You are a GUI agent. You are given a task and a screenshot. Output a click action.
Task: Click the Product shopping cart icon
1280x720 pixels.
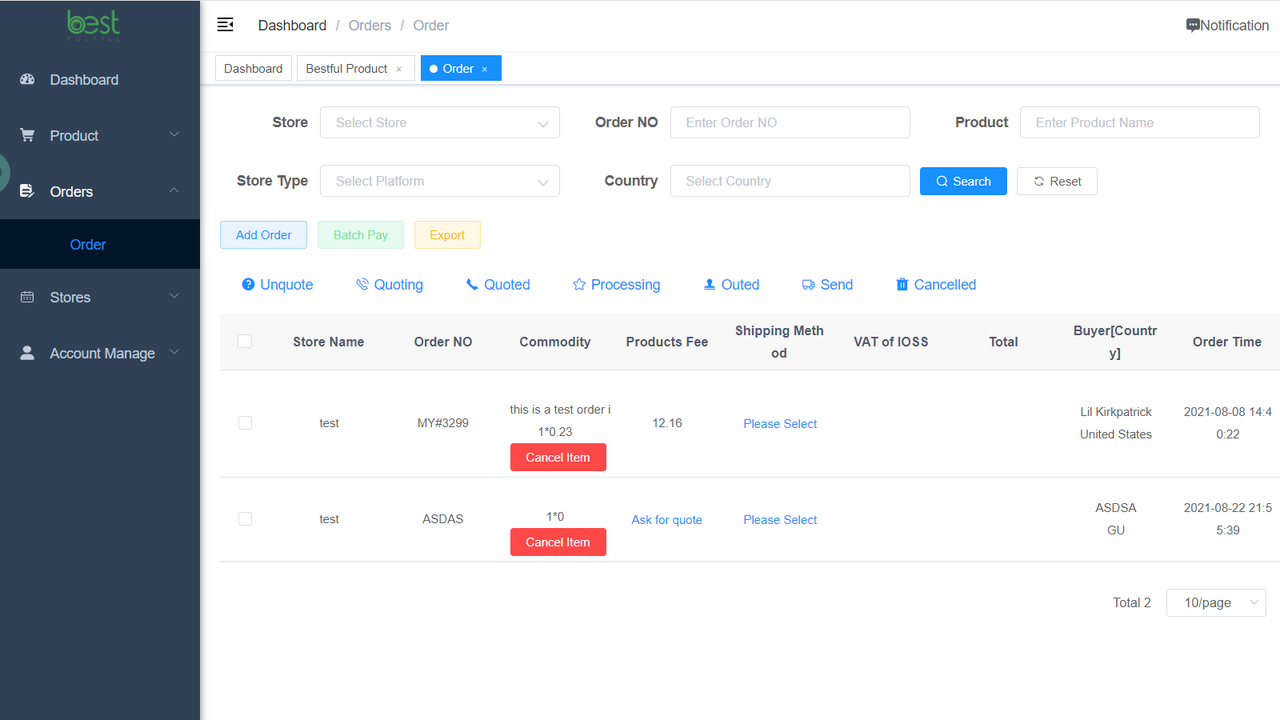27,135
